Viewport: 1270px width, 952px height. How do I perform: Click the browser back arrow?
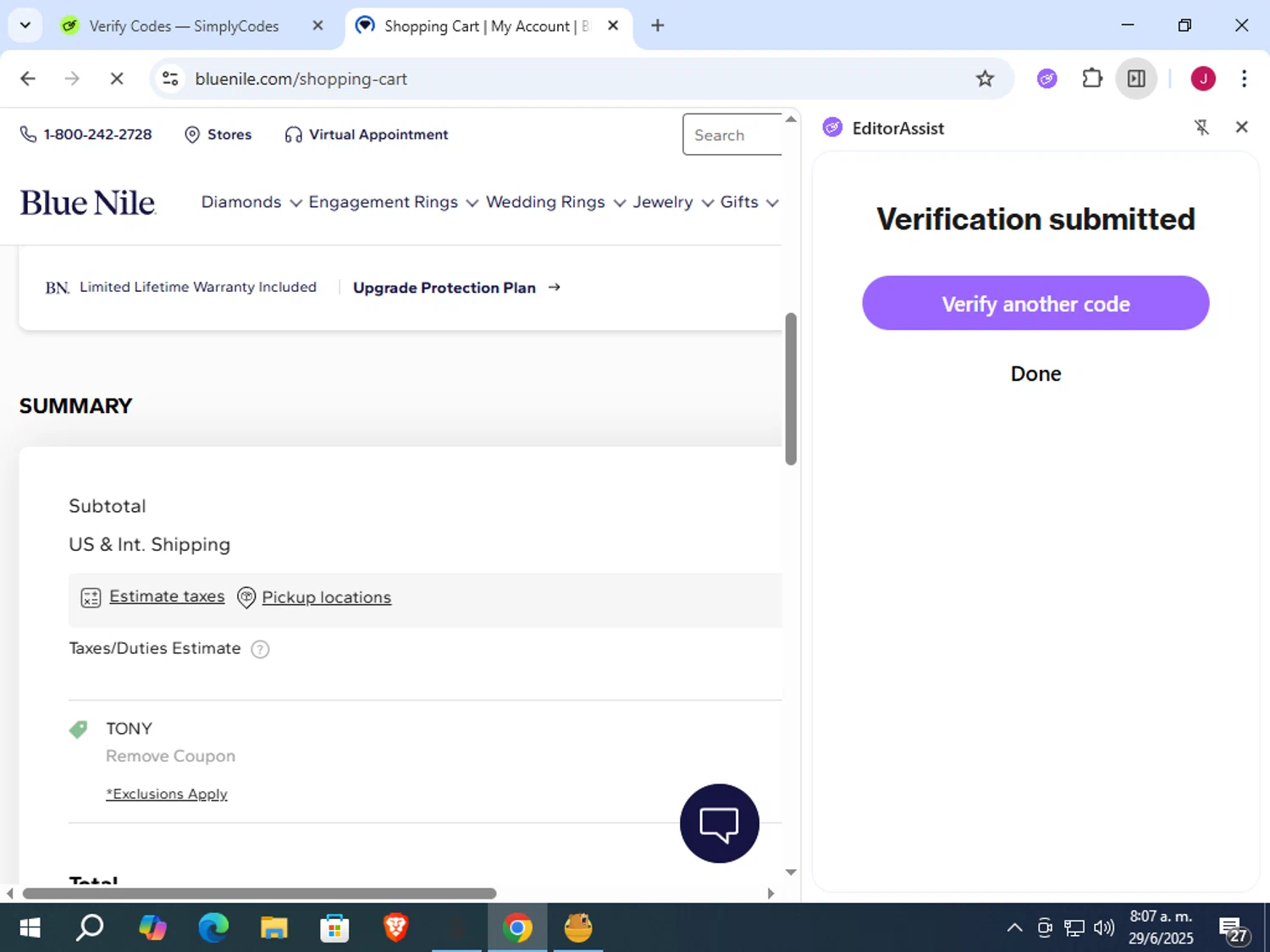(28, 79)
